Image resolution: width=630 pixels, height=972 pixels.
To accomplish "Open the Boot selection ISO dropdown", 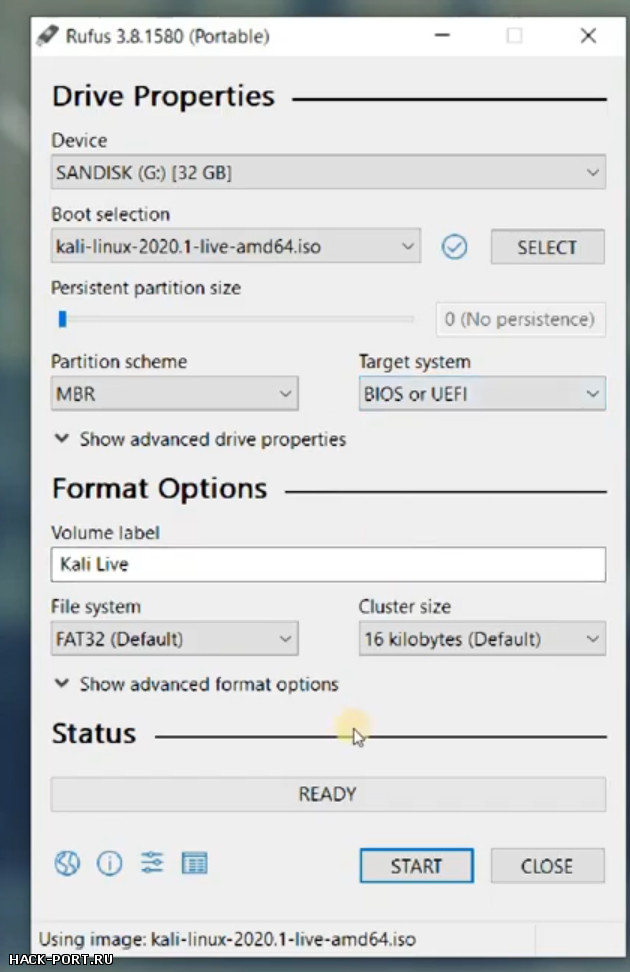I will point(236,246).
